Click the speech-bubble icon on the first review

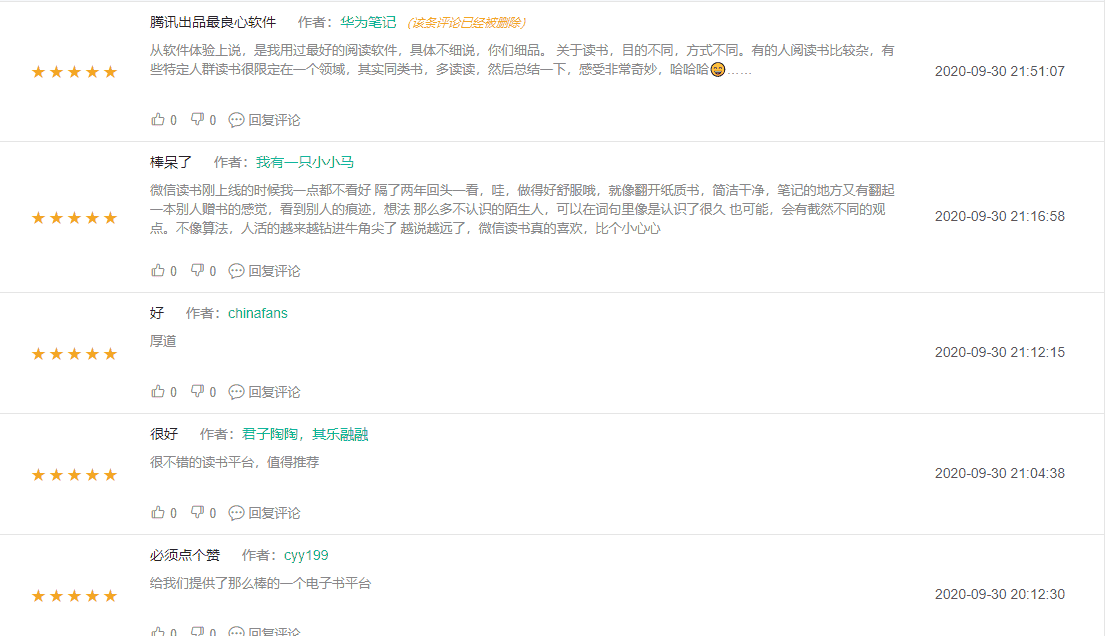[x=236, y=119]
